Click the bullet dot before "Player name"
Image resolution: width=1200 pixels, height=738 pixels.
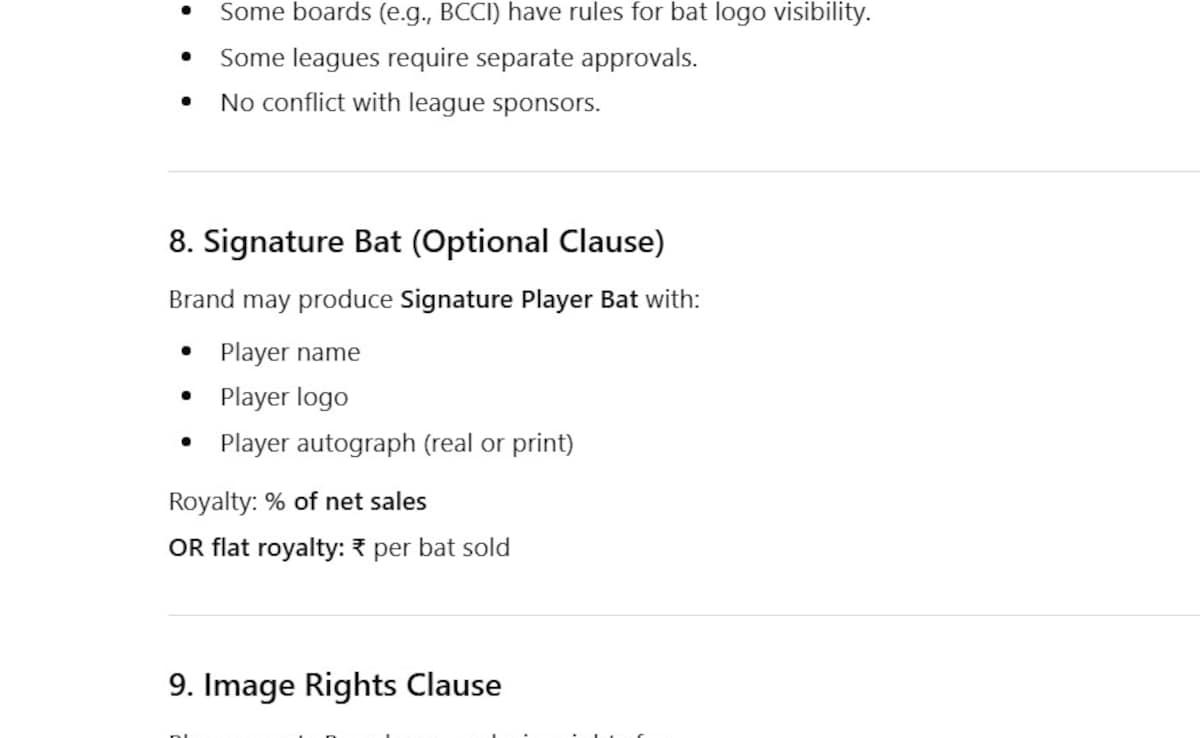coord(187,352)
